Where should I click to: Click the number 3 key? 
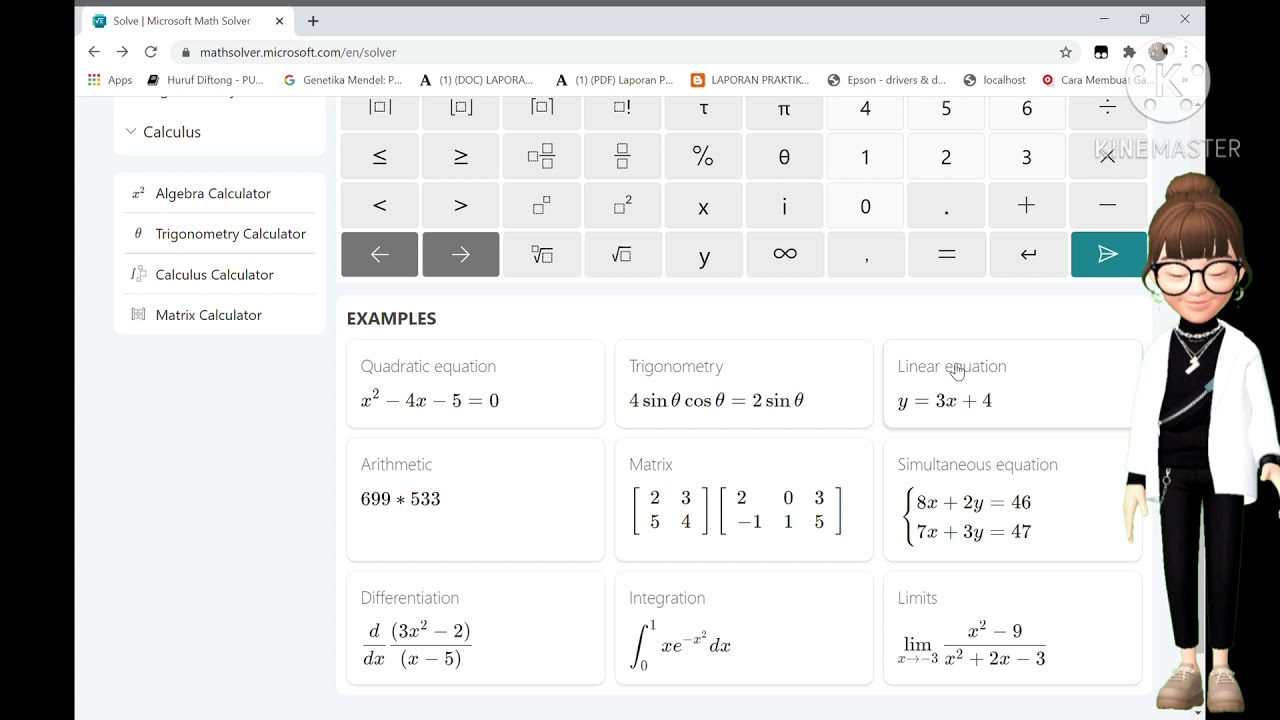(1027, 156)
